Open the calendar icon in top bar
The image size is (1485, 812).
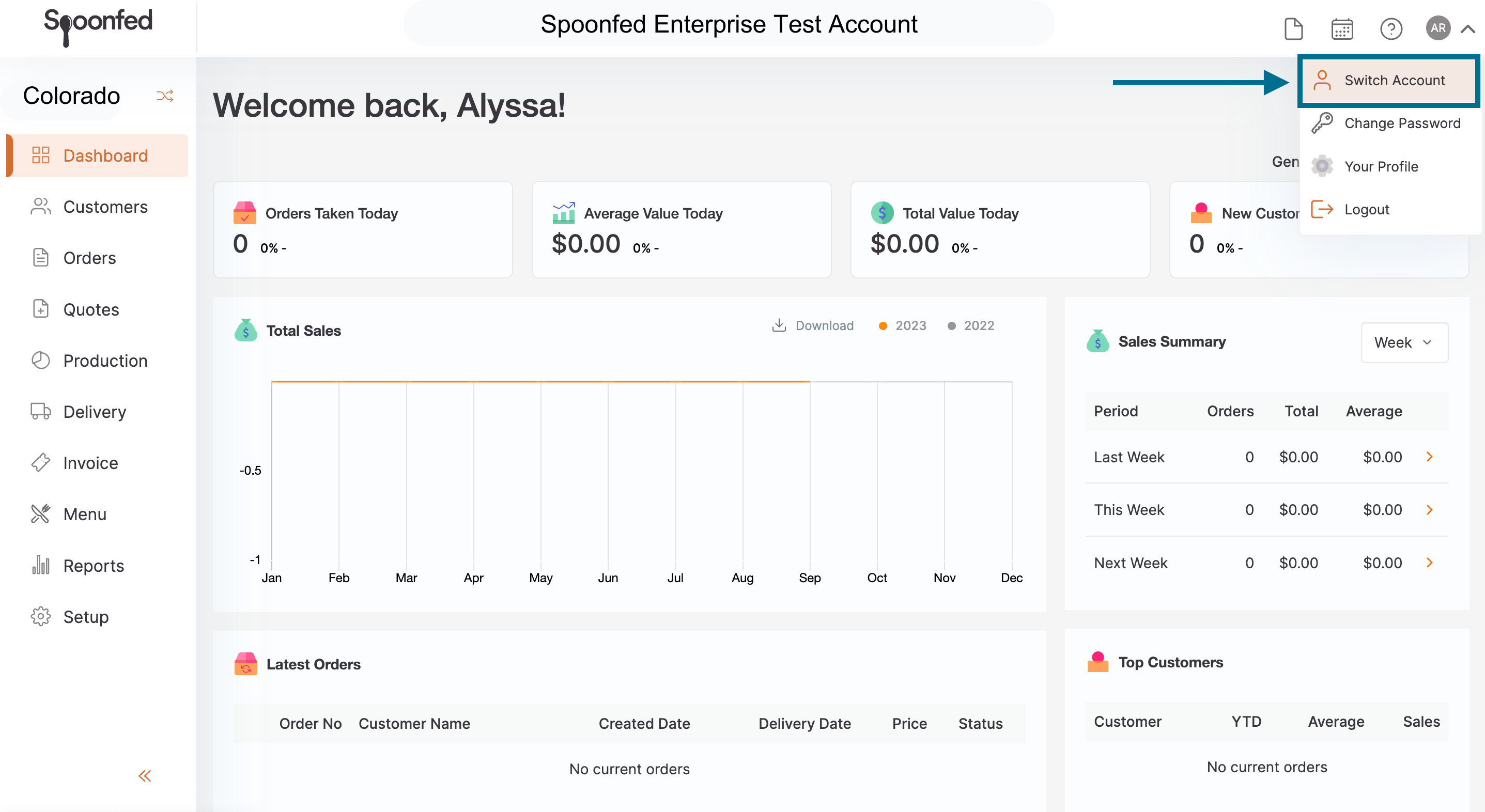(x=1342, y=28)
